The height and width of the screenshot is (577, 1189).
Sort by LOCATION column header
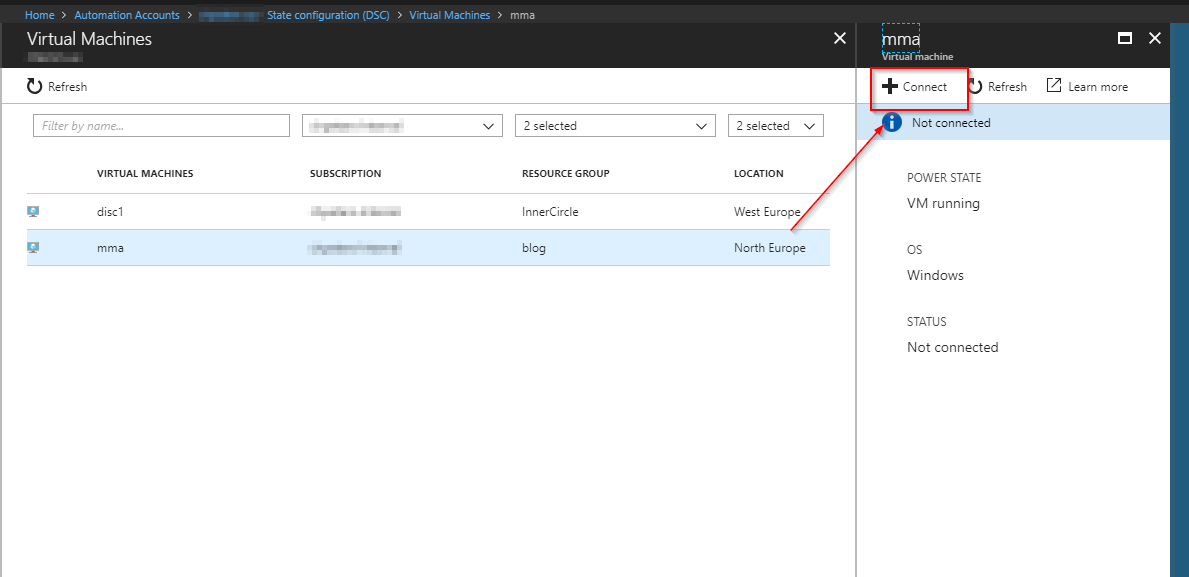point(758,174)
